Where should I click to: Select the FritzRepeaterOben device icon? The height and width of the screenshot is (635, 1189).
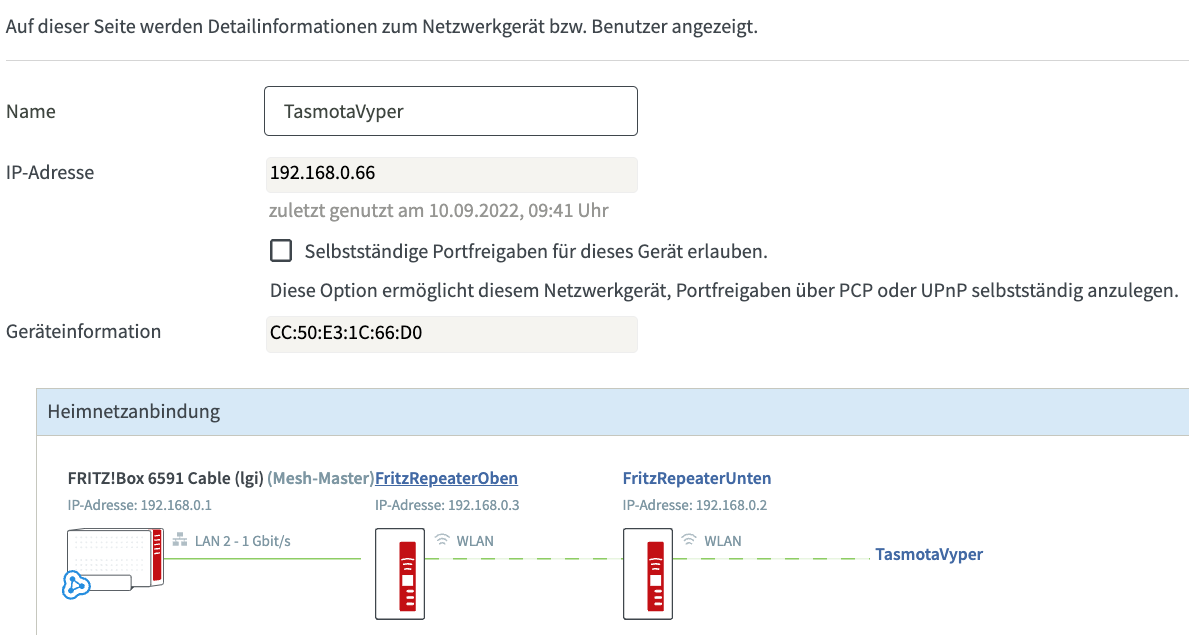[401, 573]
